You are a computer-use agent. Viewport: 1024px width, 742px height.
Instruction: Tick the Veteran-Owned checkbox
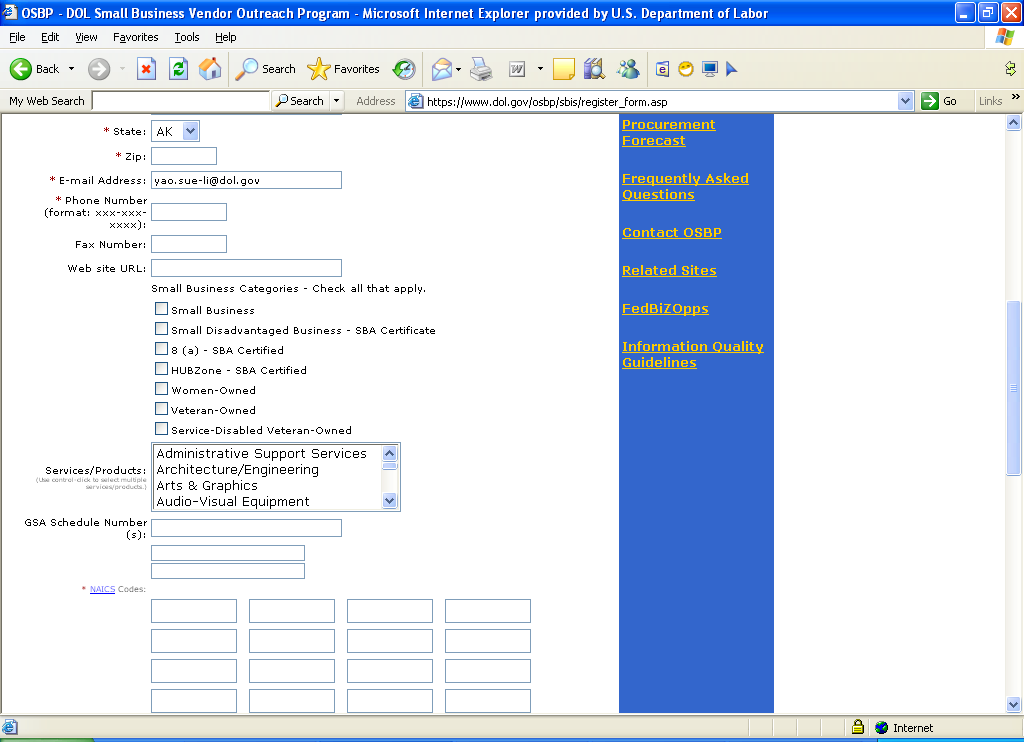click(x=161, y=409)
